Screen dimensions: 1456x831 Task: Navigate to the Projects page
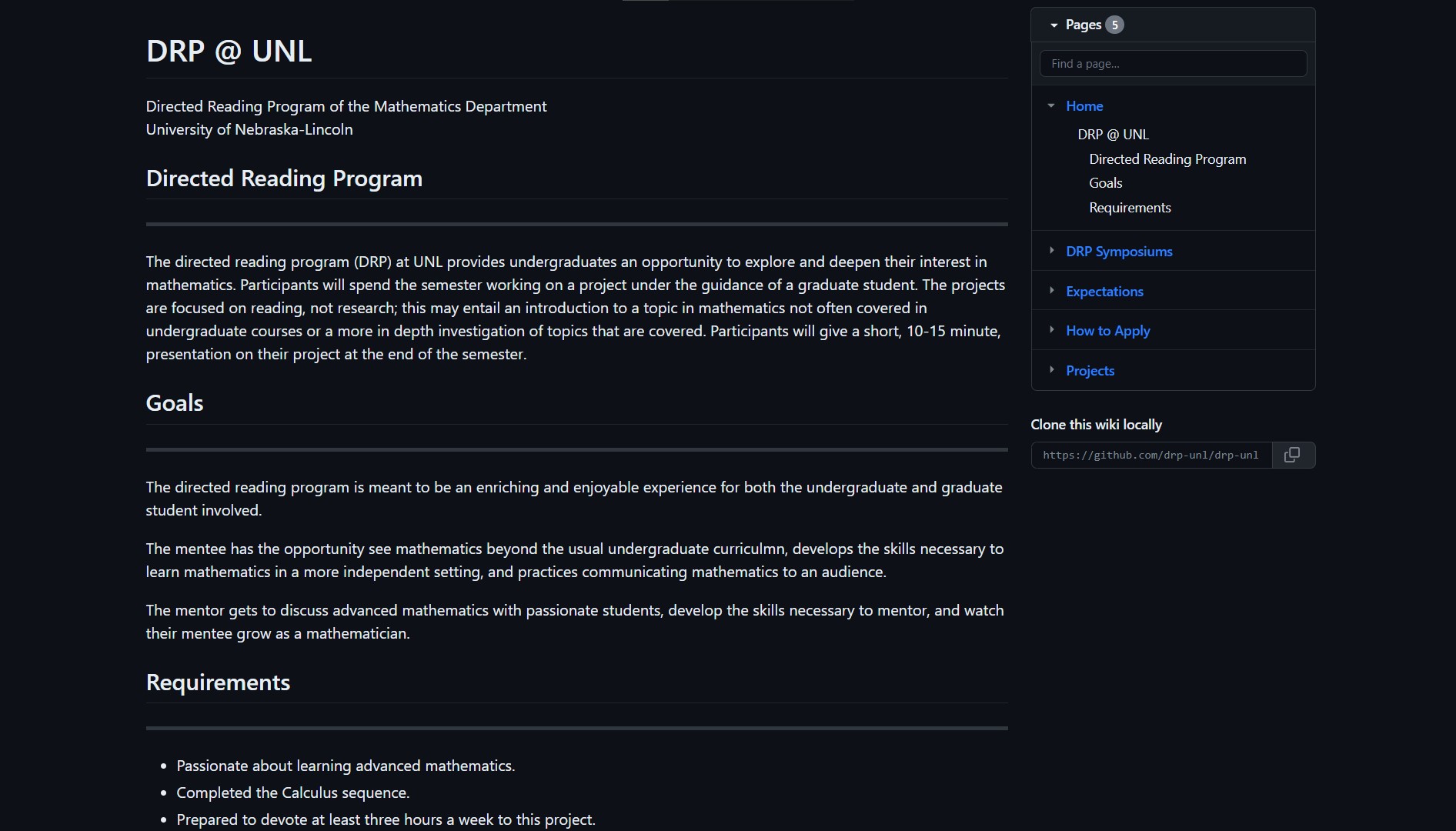coord(1090,371)
